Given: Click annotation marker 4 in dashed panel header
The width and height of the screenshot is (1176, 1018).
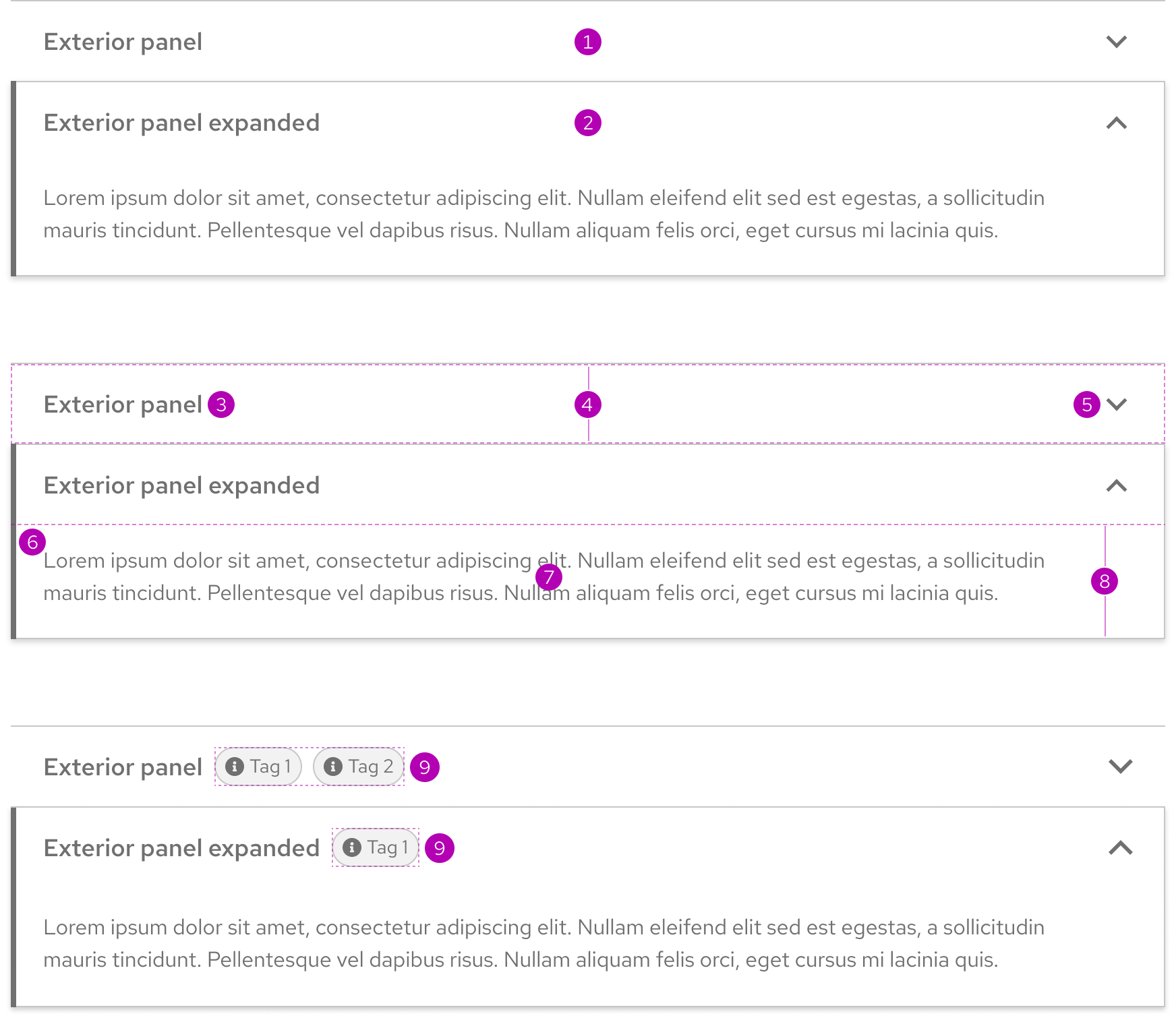Looking at the screenshot, I should 587,405.
